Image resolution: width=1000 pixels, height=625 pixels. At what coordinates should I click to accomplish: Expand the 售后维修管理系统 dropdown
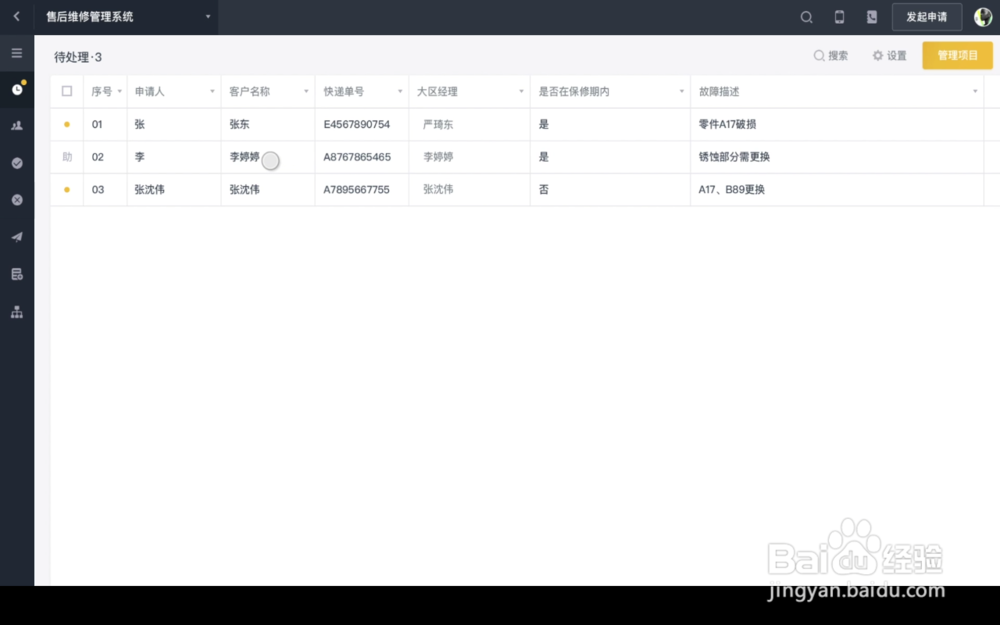(x=208, y=17)
